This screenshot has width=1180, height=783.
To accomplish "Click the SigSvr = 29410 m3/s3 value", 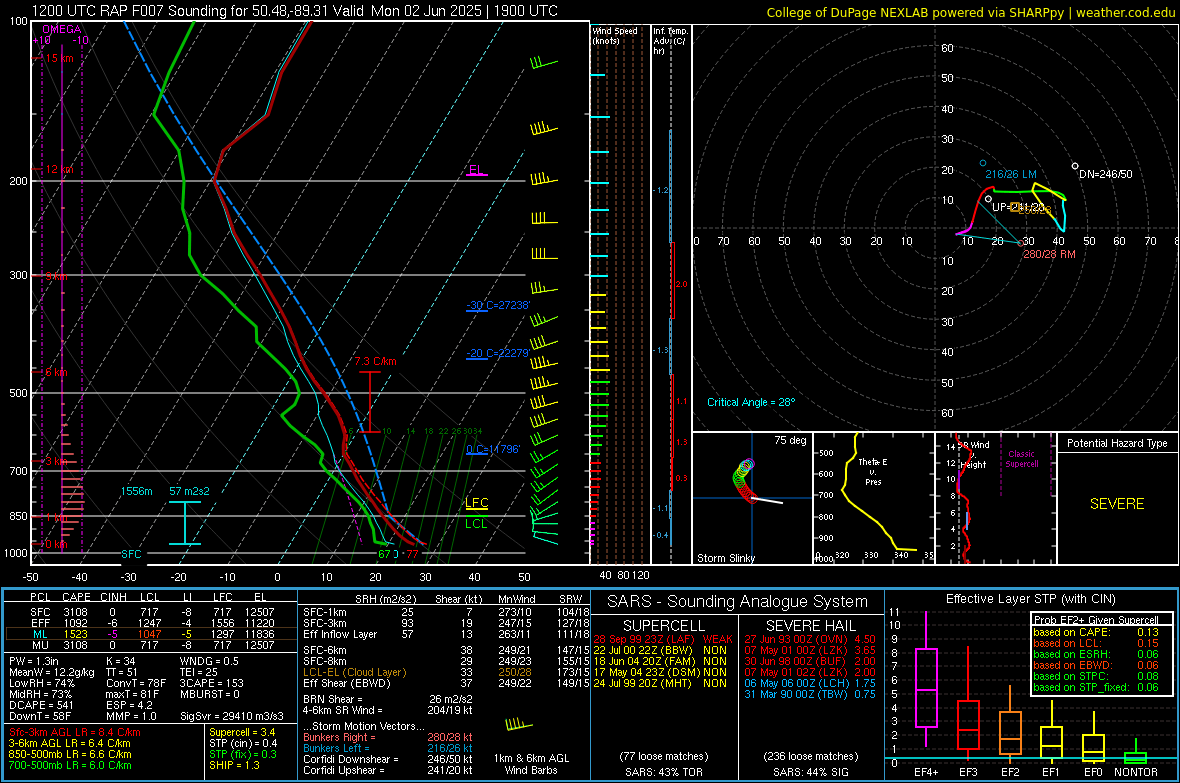I will 232,716.
